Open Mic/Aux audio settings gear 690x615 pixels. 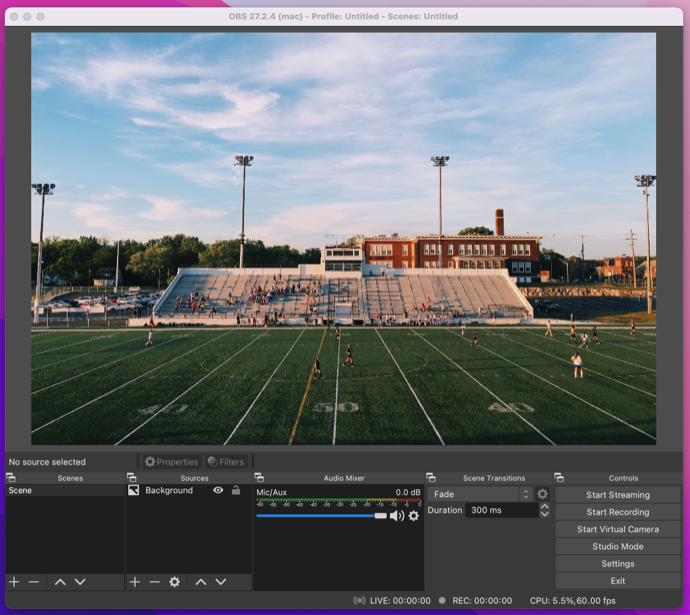(413, 516)
